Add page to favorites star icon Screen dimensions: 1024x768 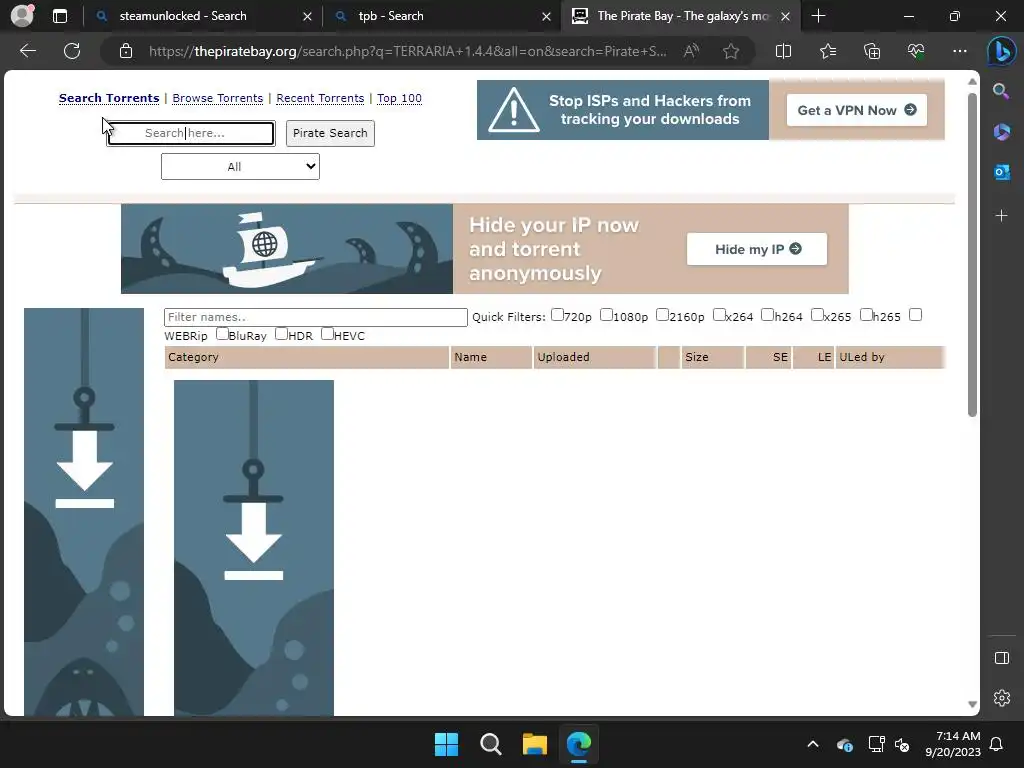[x=731, y=51]
